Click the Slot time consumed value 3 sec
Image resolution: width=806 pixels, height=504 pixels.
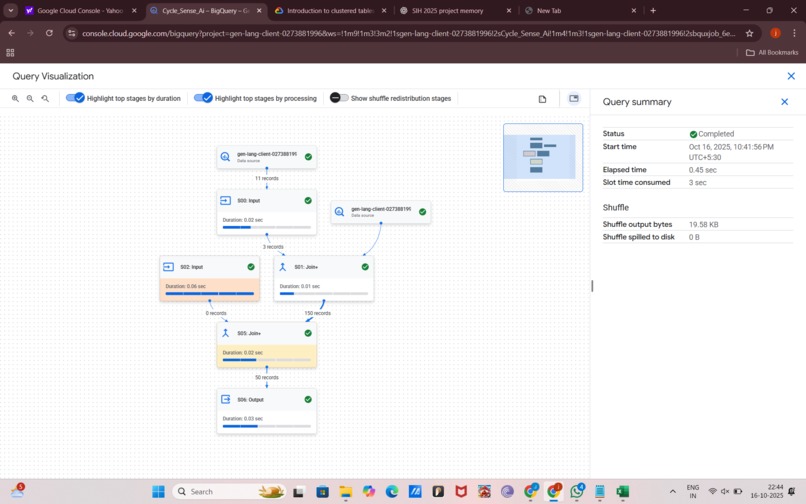698,183
